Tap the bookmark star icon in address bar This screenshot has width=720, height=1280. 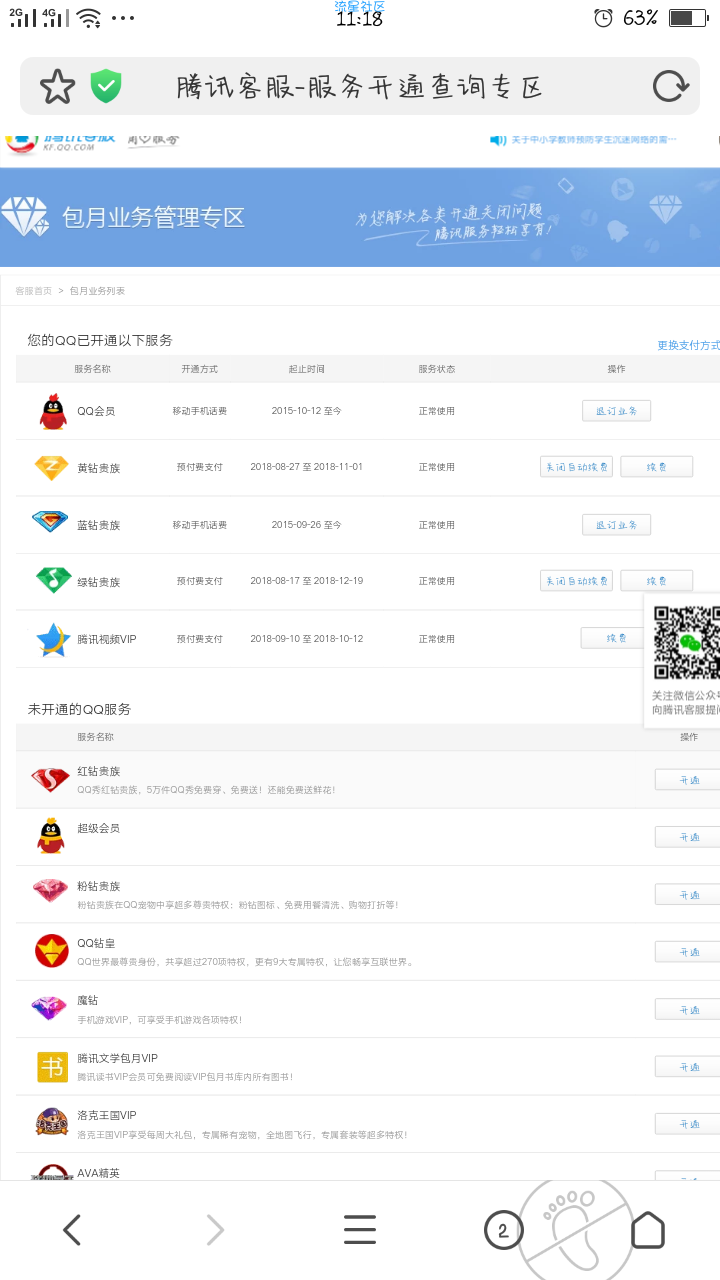[x=57, y=87]
